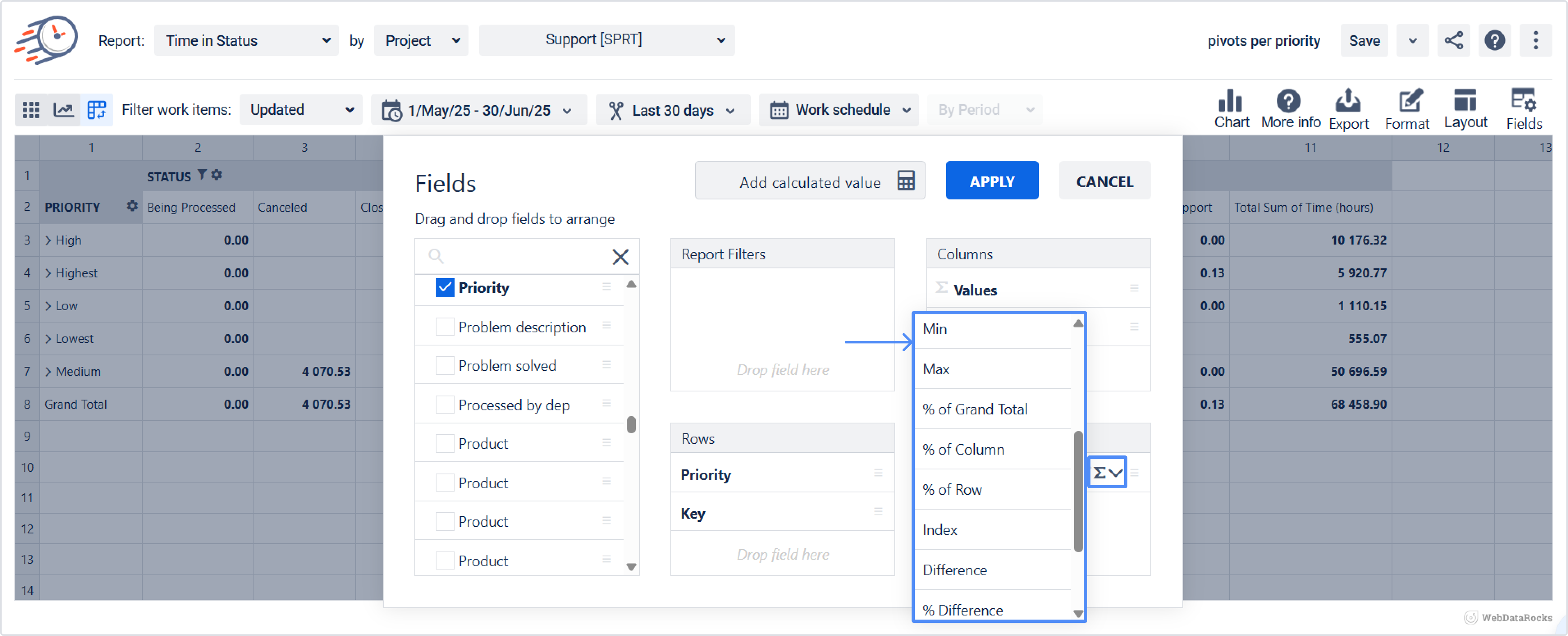The height and width of the screenshot is (636, 1568).
Task: Click the share report icon
Action: click(1453, 41)
